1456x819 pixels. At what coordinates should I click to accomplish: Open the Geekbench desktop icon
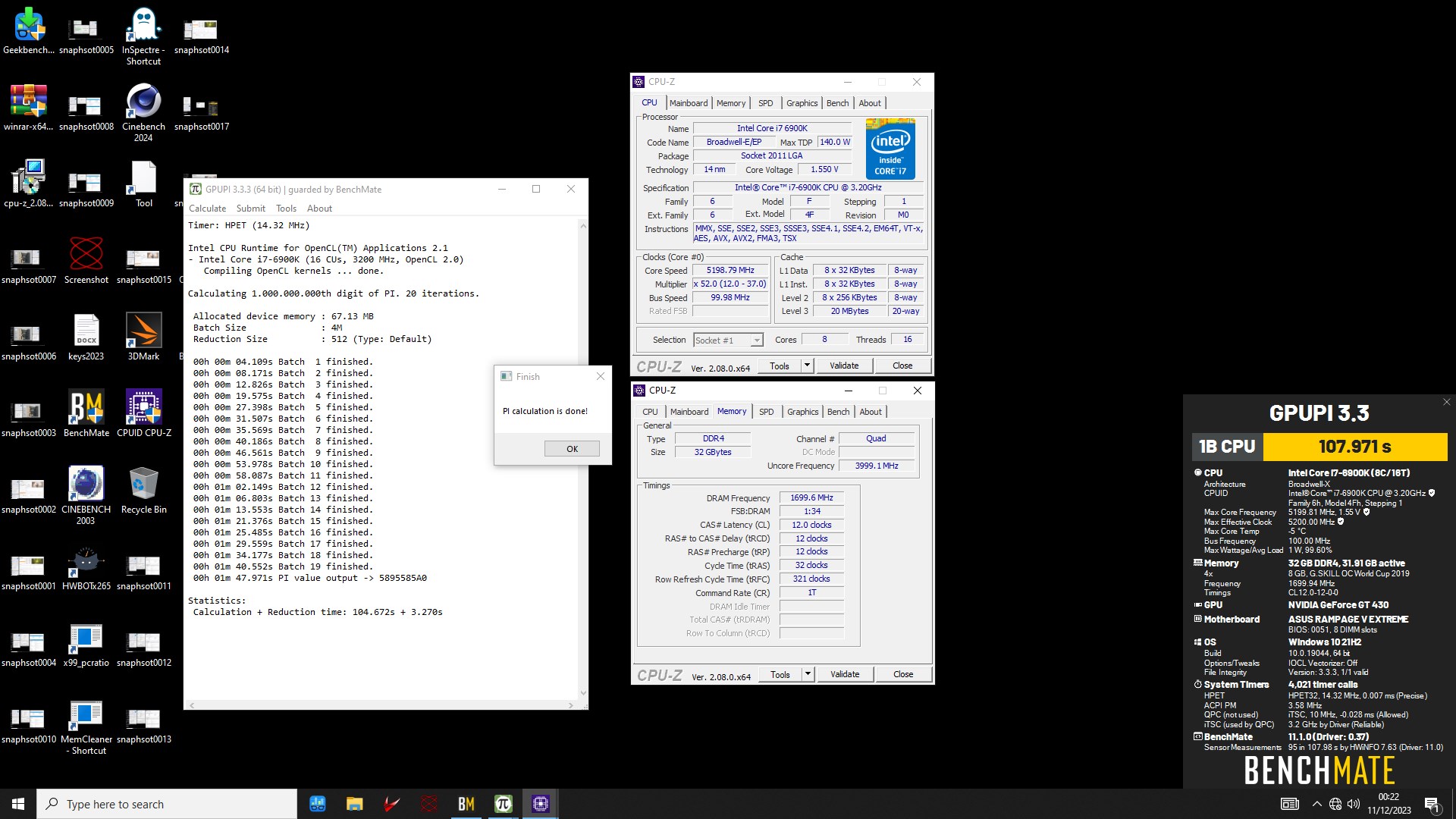pos(29,30)
